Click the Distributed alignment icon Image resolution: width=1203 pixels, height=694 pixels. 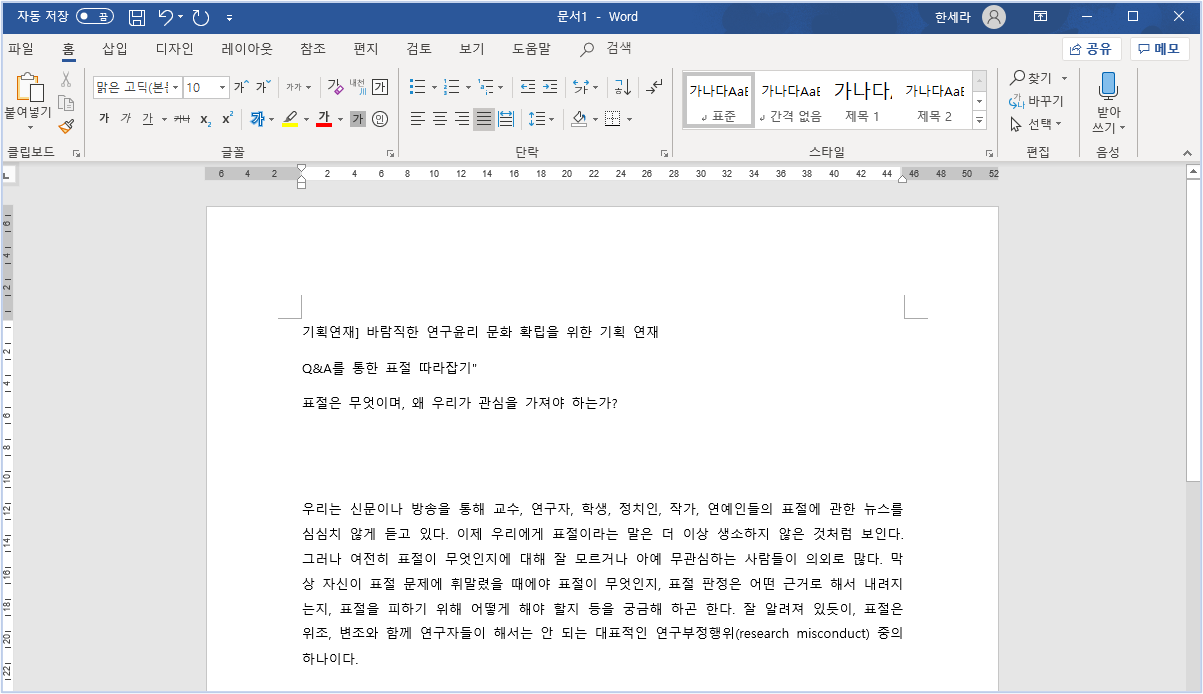click(506, 119)
